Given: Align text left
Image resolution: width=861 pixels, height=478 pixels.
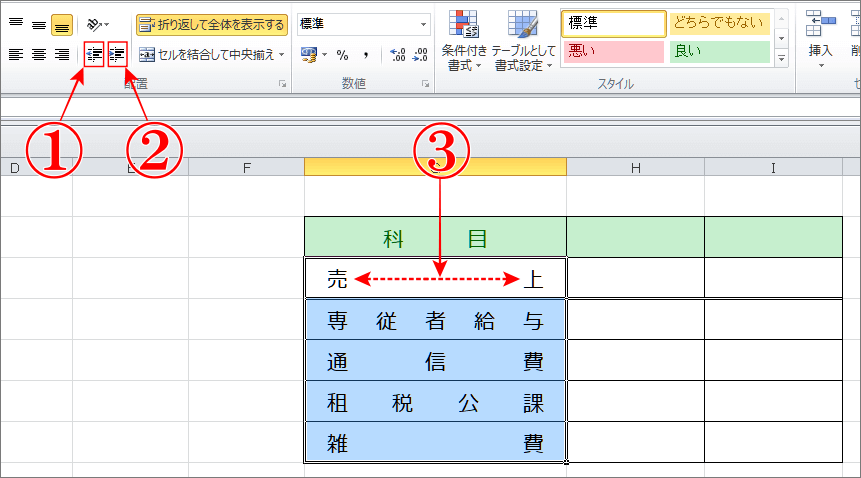Looking at the screenshot, I should [x=16, y=54].
